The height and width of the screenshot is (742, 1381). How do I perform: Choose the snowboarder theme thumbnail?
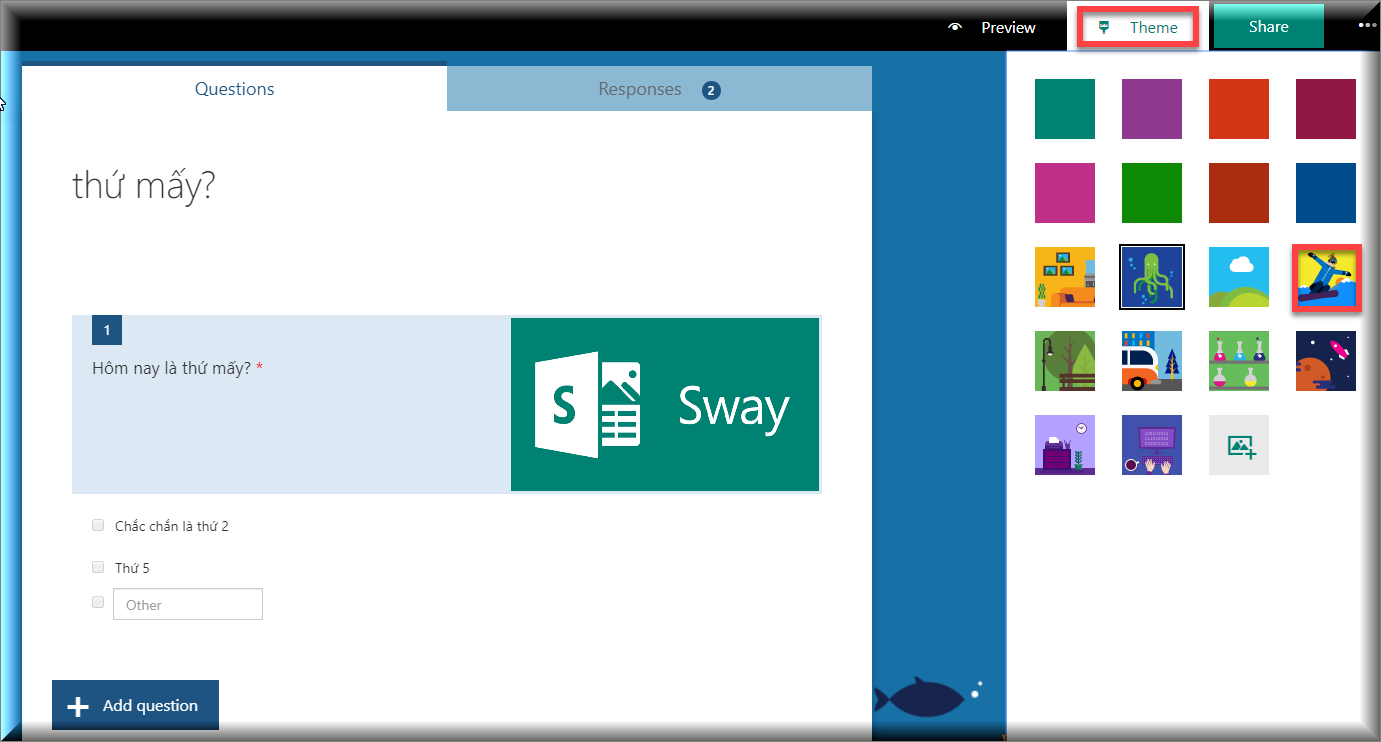[x=1326, y=278]
